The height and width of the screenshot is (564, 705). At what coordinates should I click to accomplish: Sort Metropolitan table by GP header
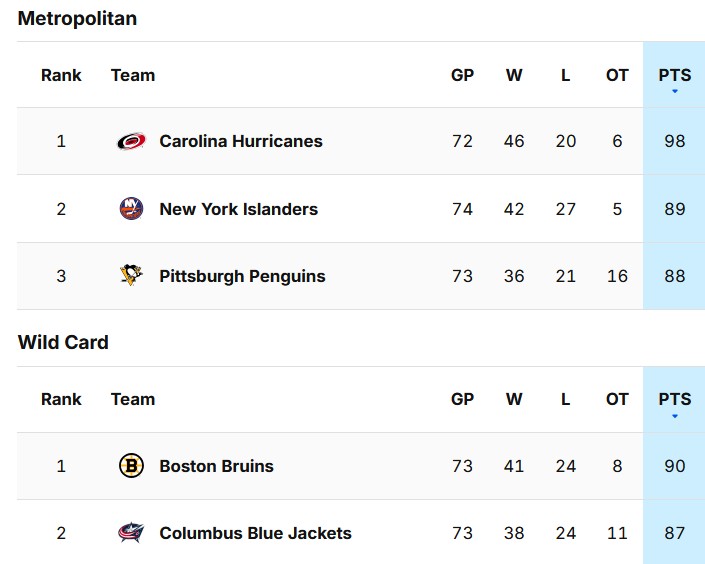(x=462, y=75)
